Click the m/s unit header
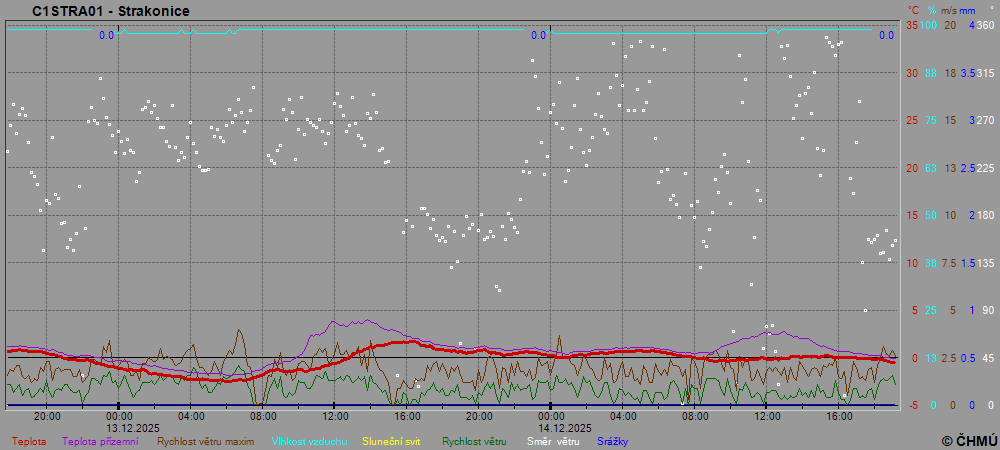The image size is (1000, 450). (x=950, y=10)
